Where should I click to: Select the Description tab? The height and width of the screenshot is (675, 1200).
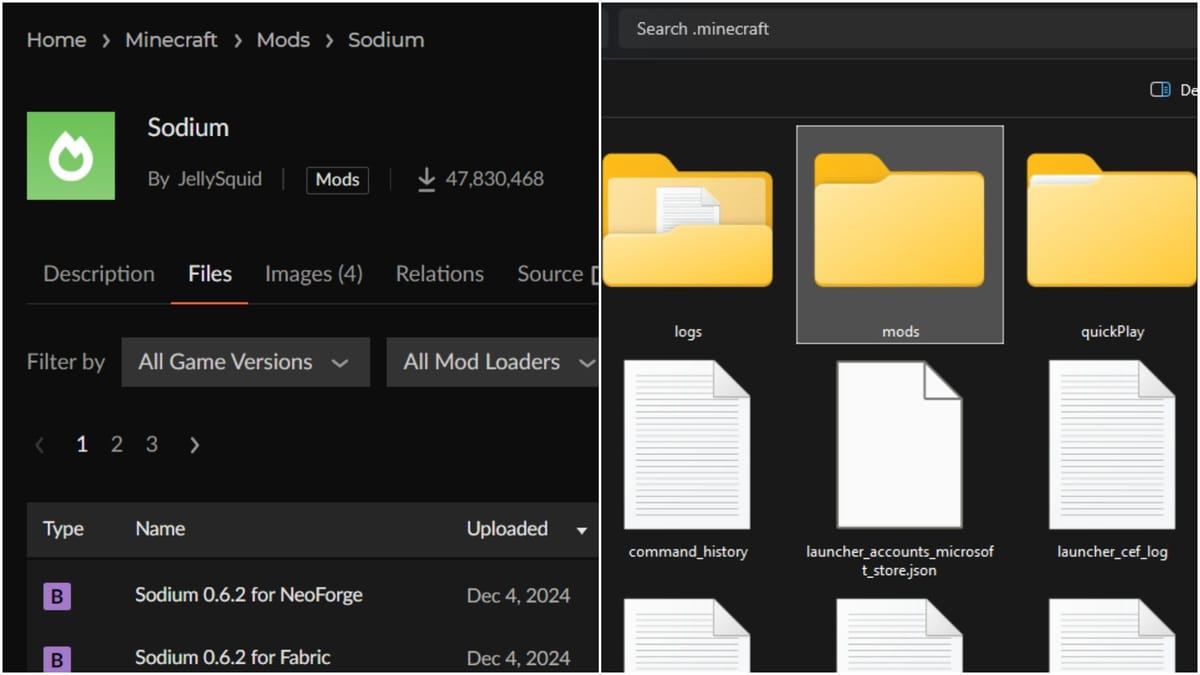[x=98, y=273]
